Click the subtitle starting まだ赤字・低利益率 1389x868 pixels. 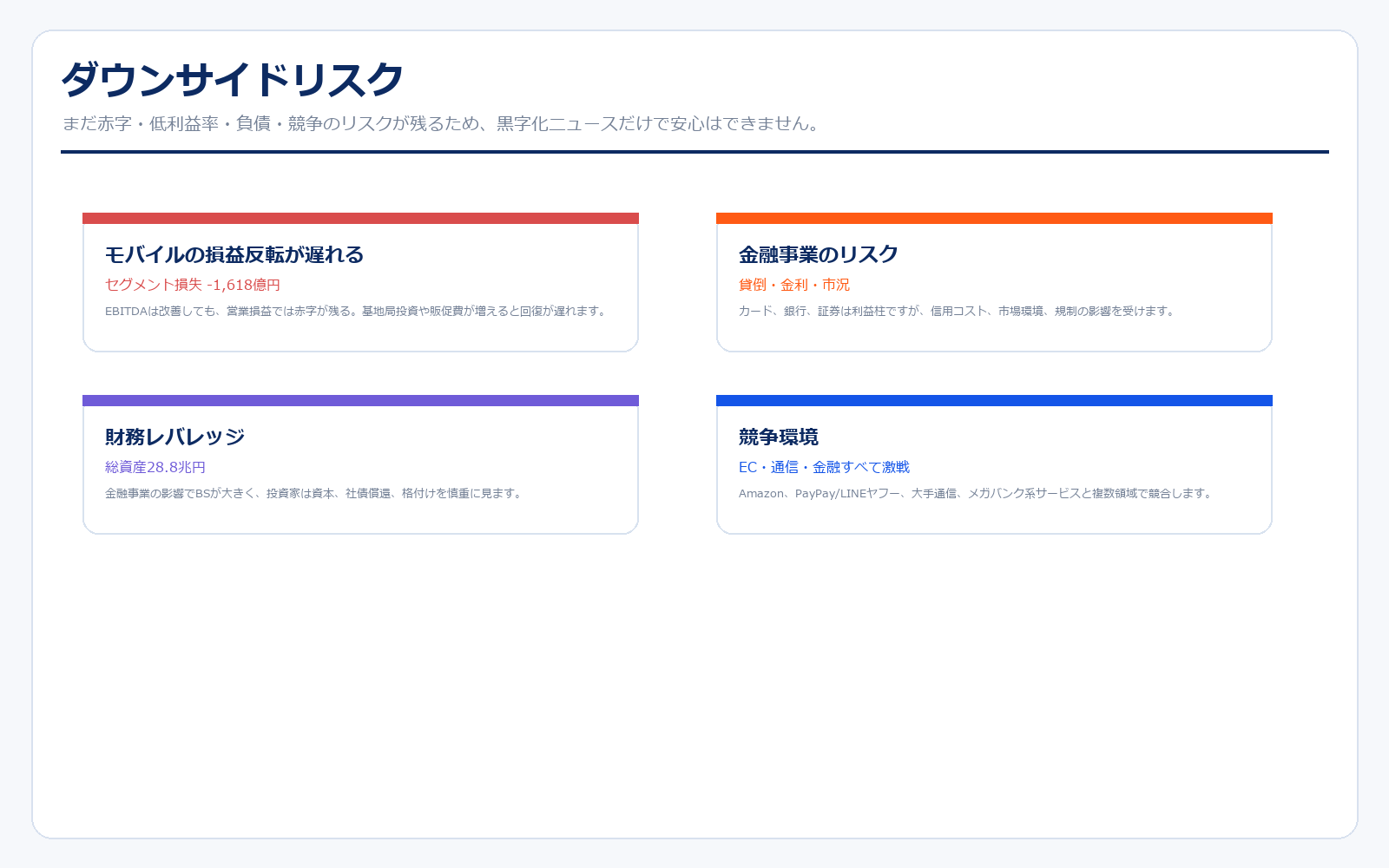tap(442, 123)
